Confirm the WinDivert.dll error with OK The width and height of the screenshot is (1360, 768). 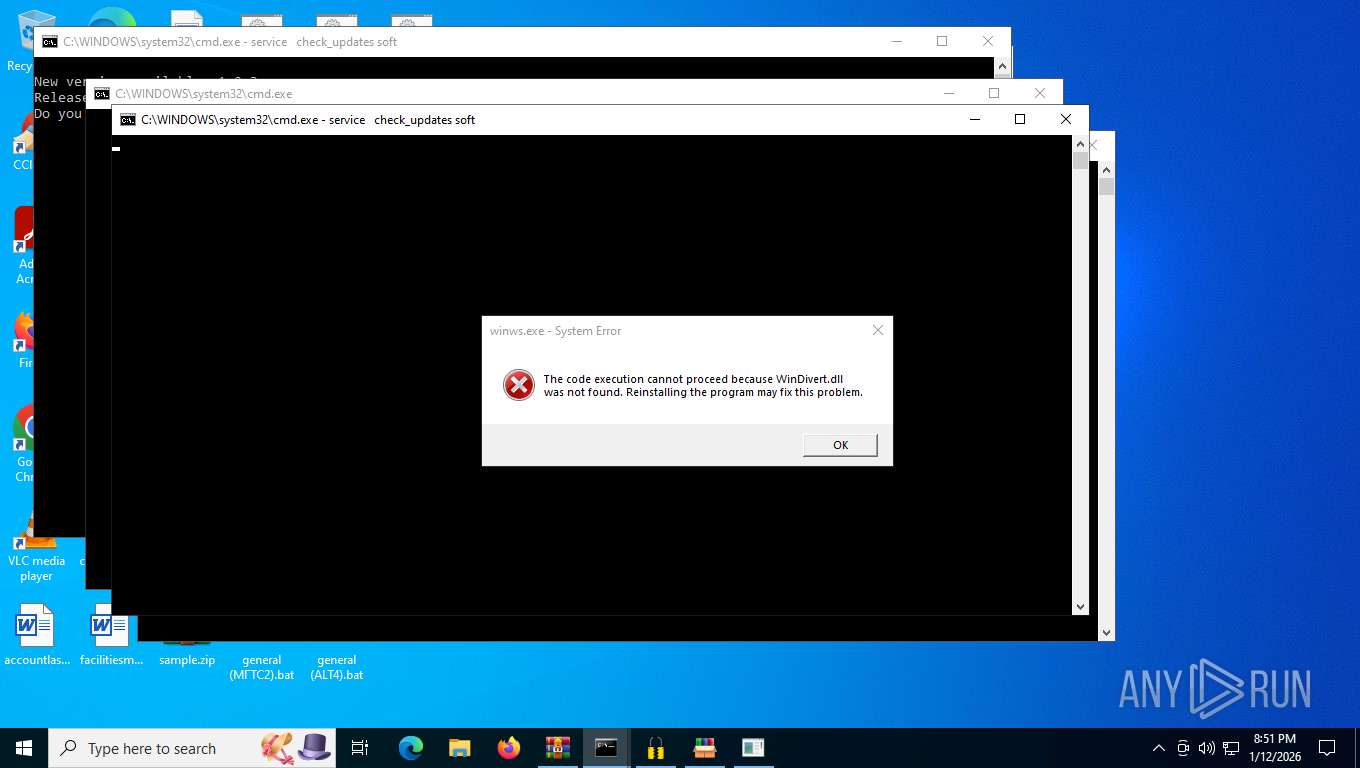840,445
